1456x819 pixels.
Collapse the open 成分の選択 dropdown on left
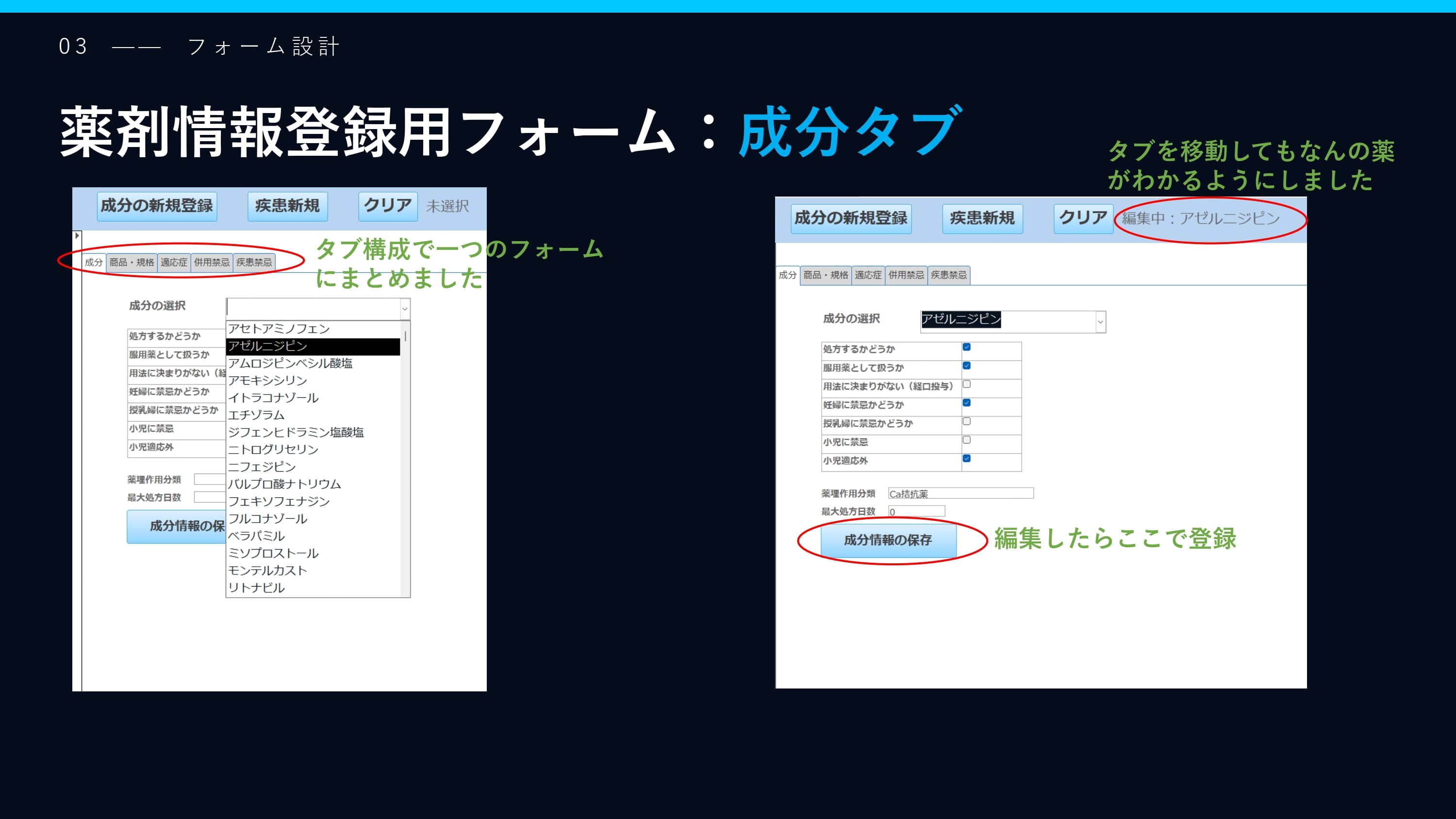[x=405, y=309]
